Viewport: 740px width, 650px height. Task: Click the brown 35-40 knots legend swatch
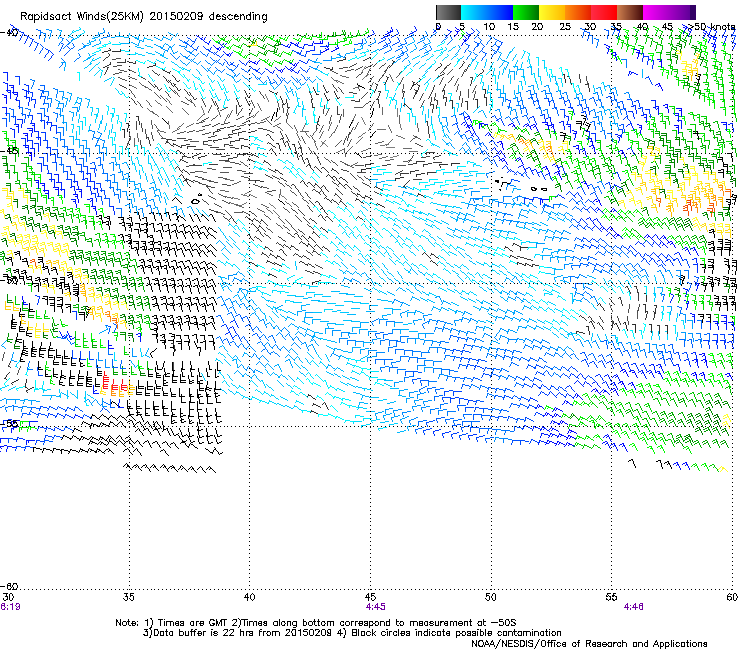[630, 12]
